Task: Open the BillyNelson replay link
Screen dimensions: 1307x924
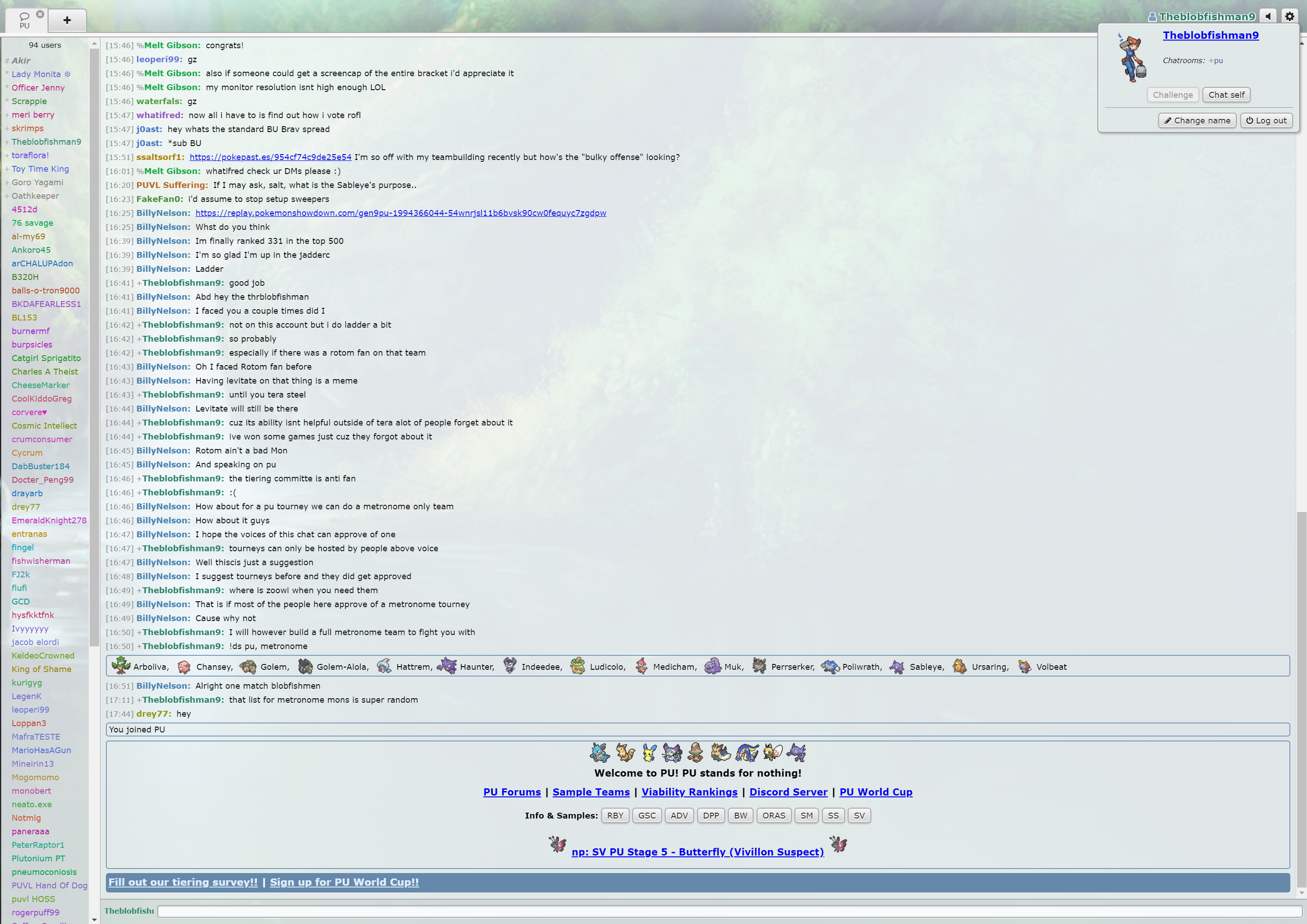Action: (x=400, y=213)
